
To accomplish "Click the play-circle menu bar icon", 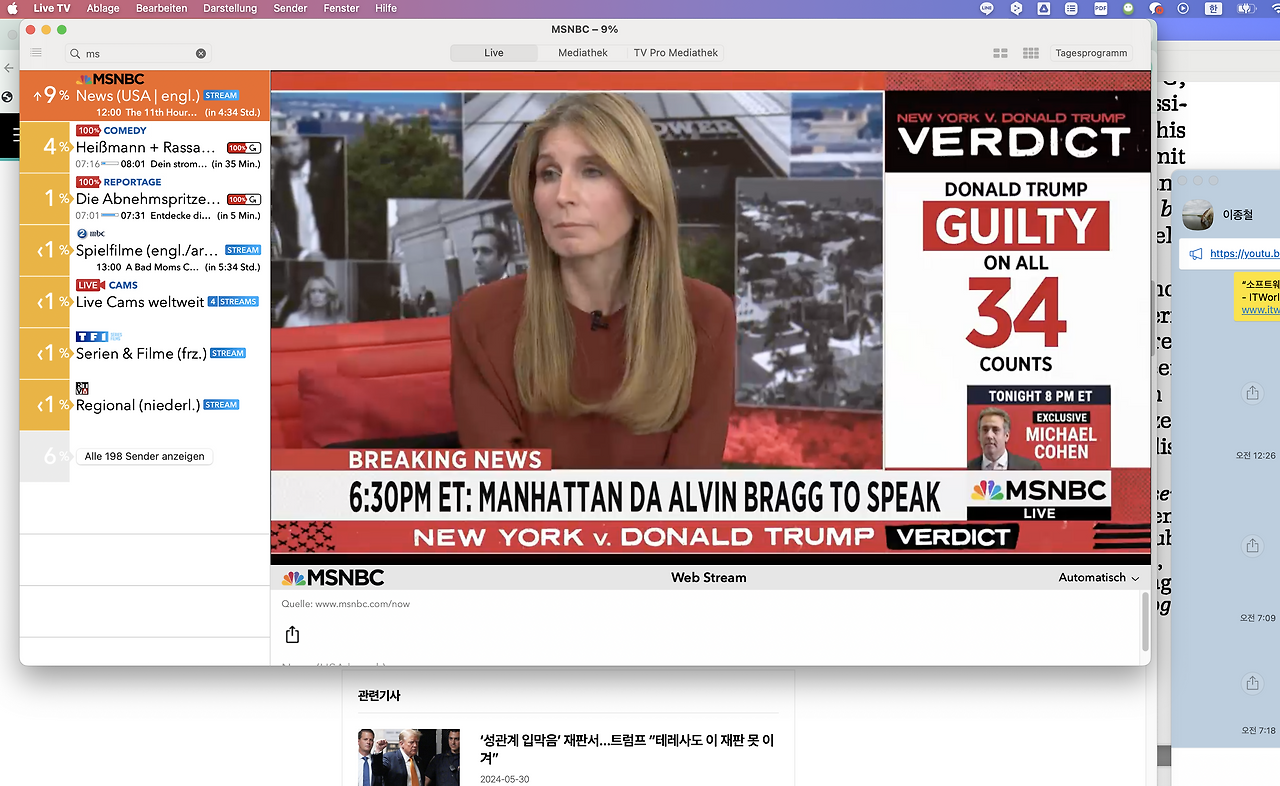I will (1183, 8).
